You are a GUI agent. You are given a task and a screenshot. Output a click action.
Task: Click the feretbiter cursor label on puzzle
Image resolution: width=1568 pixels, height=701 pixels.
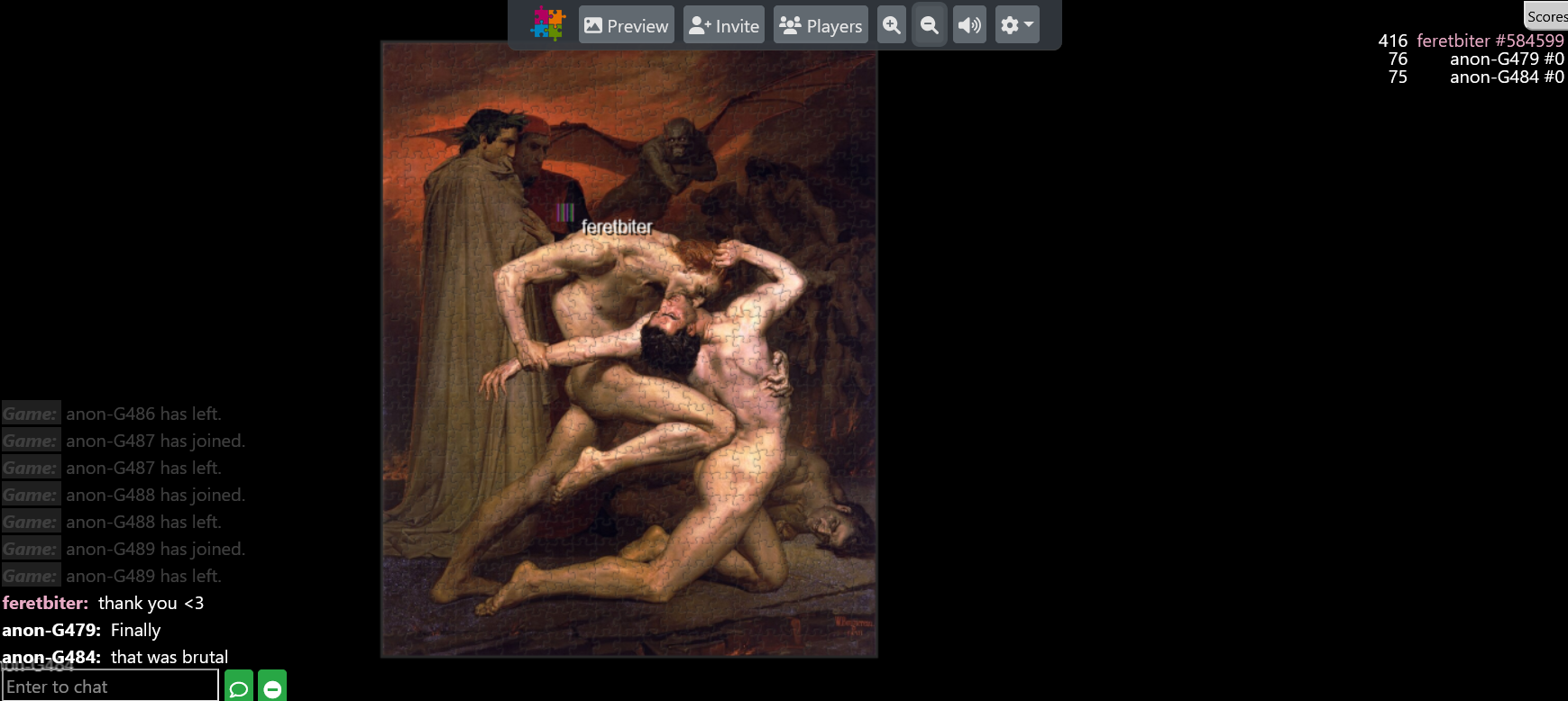(x=617, y=227)
